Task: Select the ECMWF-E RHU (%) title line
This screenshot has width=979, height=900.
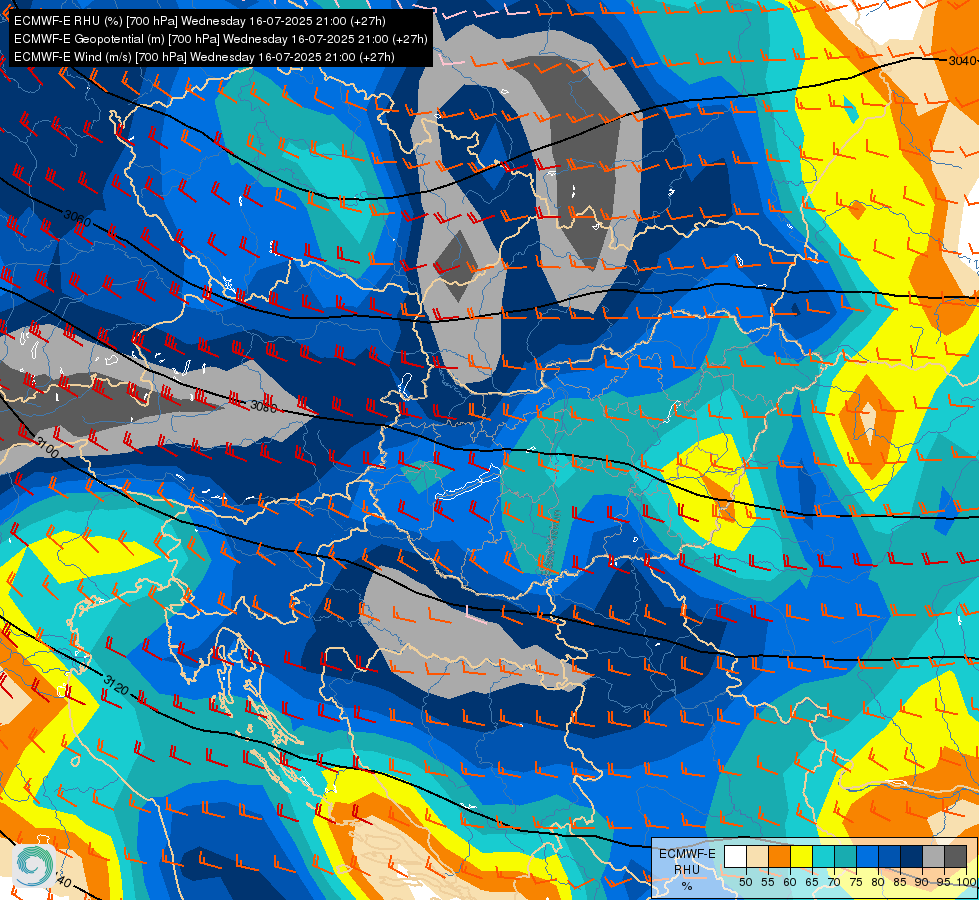Action: click(199, 21)
